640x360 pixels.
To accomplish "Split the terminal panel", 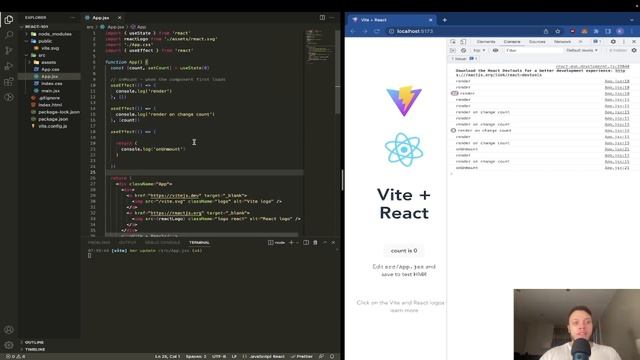I will pos(306,242).
